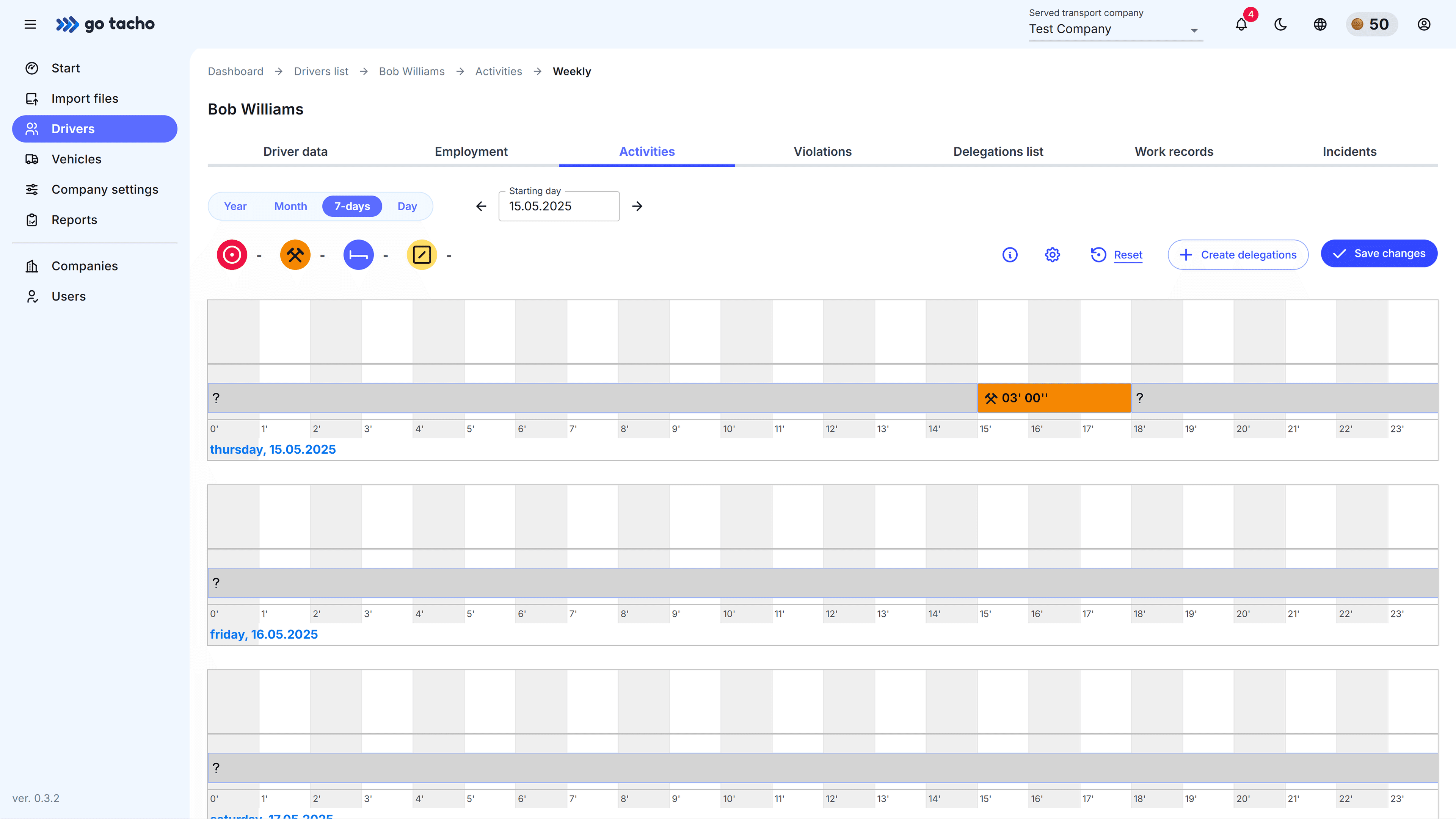Image resolution: width=1456 pixels, height=819 pixels.
Task: Click the Create delegations button
Action: (1238, 254)
